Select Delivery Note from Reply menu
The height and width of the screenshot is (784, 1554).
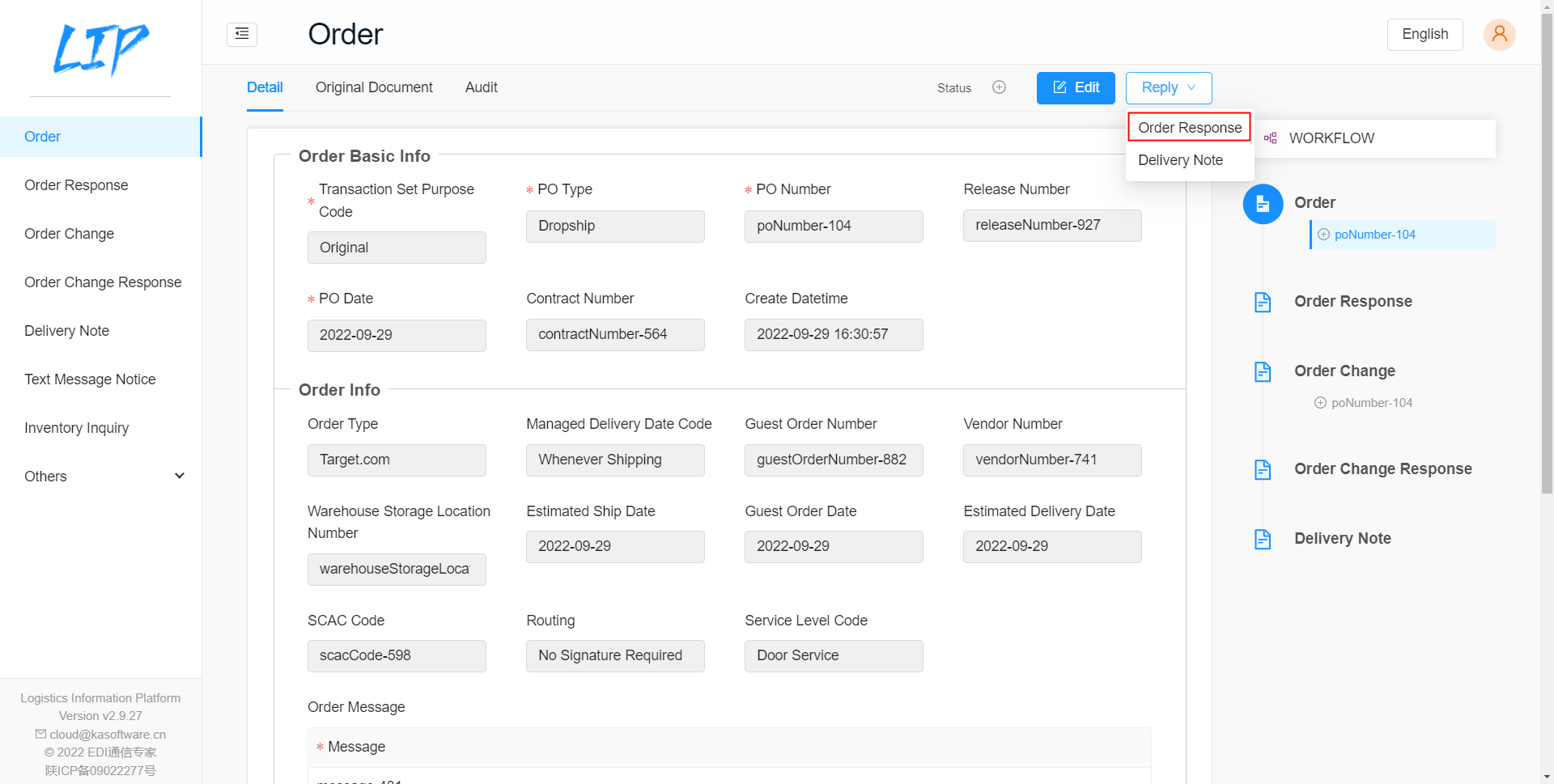click(1180, 160)
